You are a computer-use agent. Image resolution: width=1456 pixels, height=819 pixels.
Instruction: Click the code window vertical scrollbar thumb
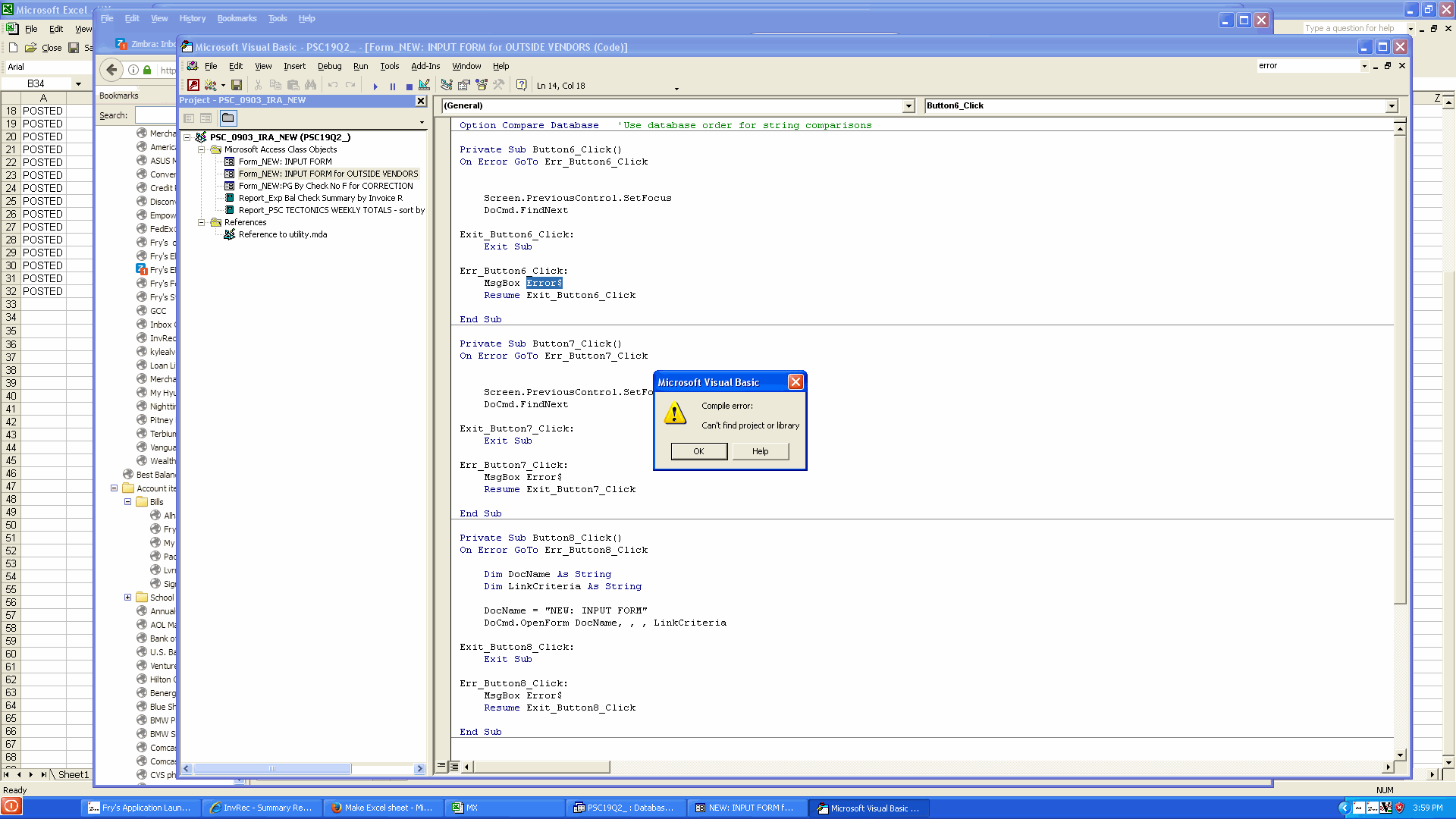1400,370
